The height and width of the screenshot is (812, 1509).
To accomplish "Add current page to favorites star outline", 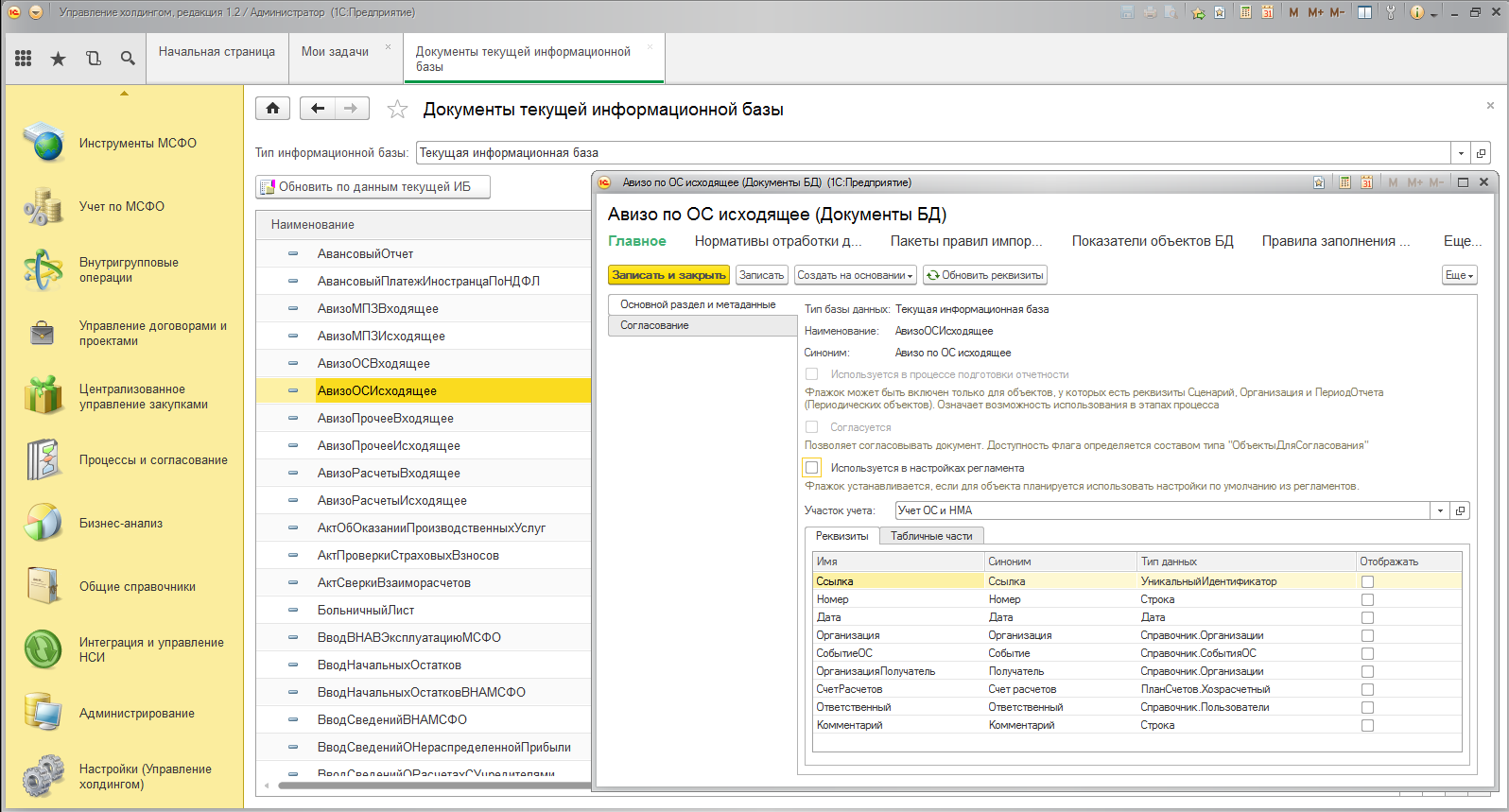I will (x=397, y=110).
